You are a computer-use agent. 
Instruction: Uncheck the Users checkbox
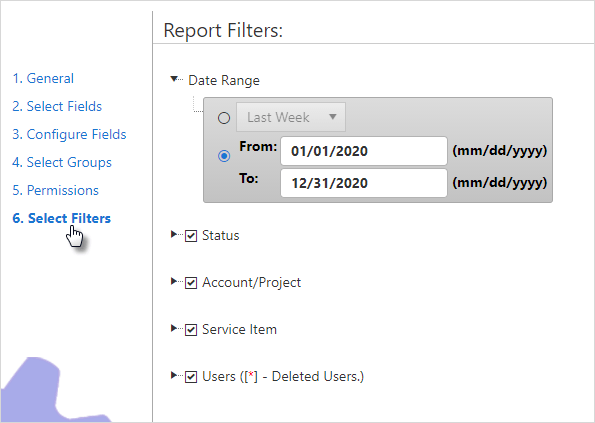191,377
